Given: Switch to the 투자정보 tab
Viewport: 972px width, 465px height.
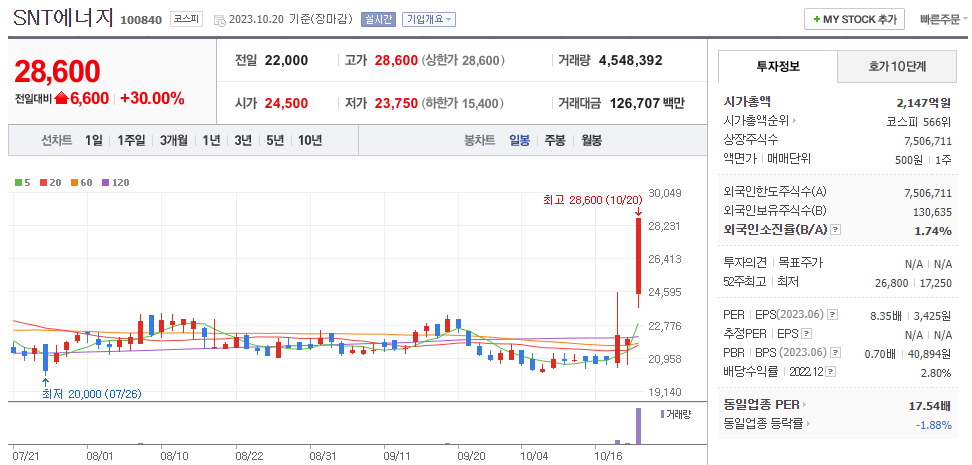Looking at the screenshot, I should (x=778, y=66).
